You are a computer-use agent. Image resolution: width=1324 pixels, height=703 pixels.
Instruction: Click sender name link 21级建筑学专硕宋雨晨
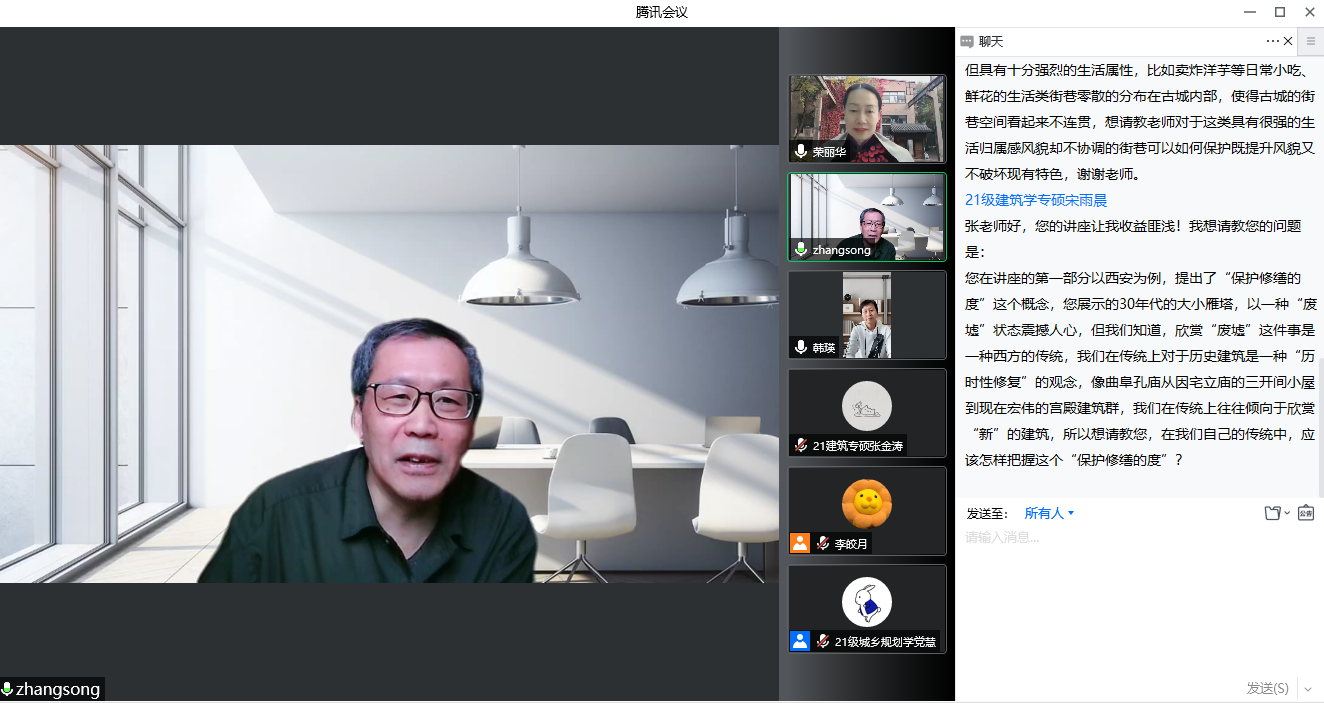(x=1036, y=200)
